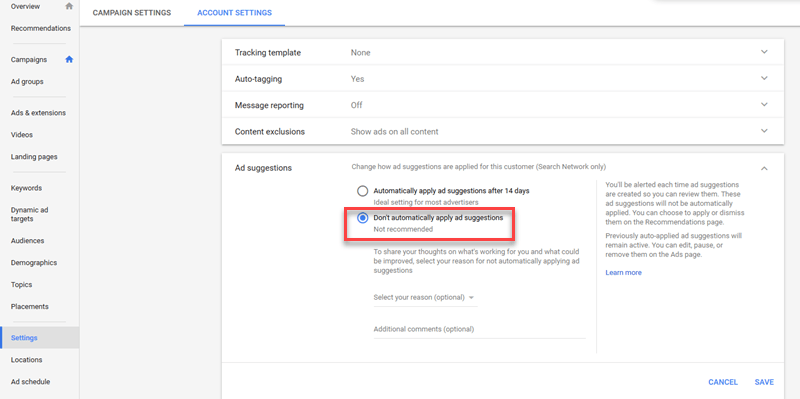Viewport: 800px width, 399px height.
Task: Click the Ad suggestions heading
Action: click(x=263, y=168)
